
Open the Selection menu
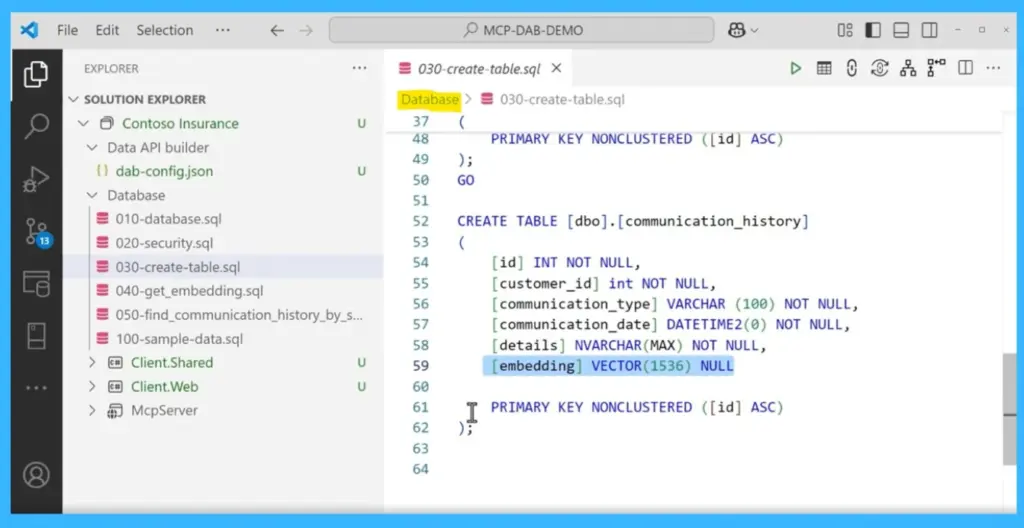click(165, 30)
